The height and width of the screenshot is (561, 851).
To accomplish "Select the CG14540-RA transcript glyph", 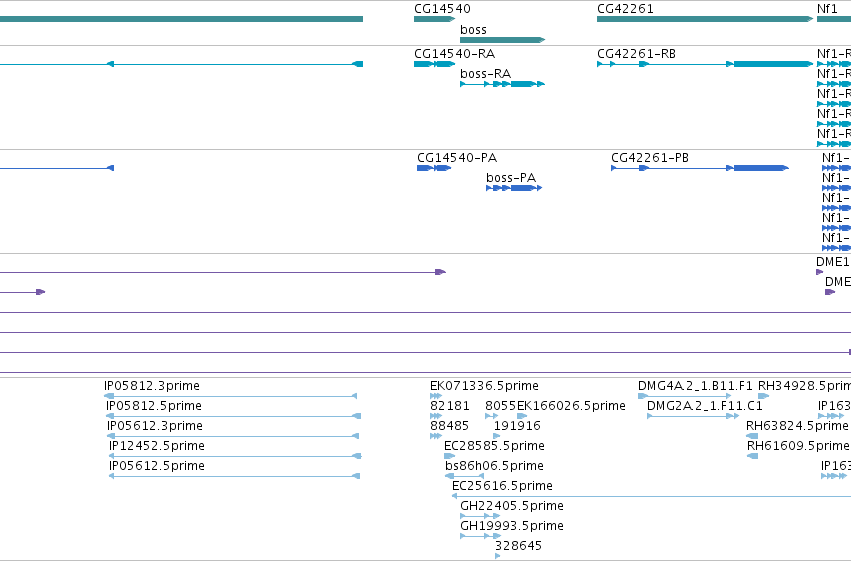I will coord(434,64).
